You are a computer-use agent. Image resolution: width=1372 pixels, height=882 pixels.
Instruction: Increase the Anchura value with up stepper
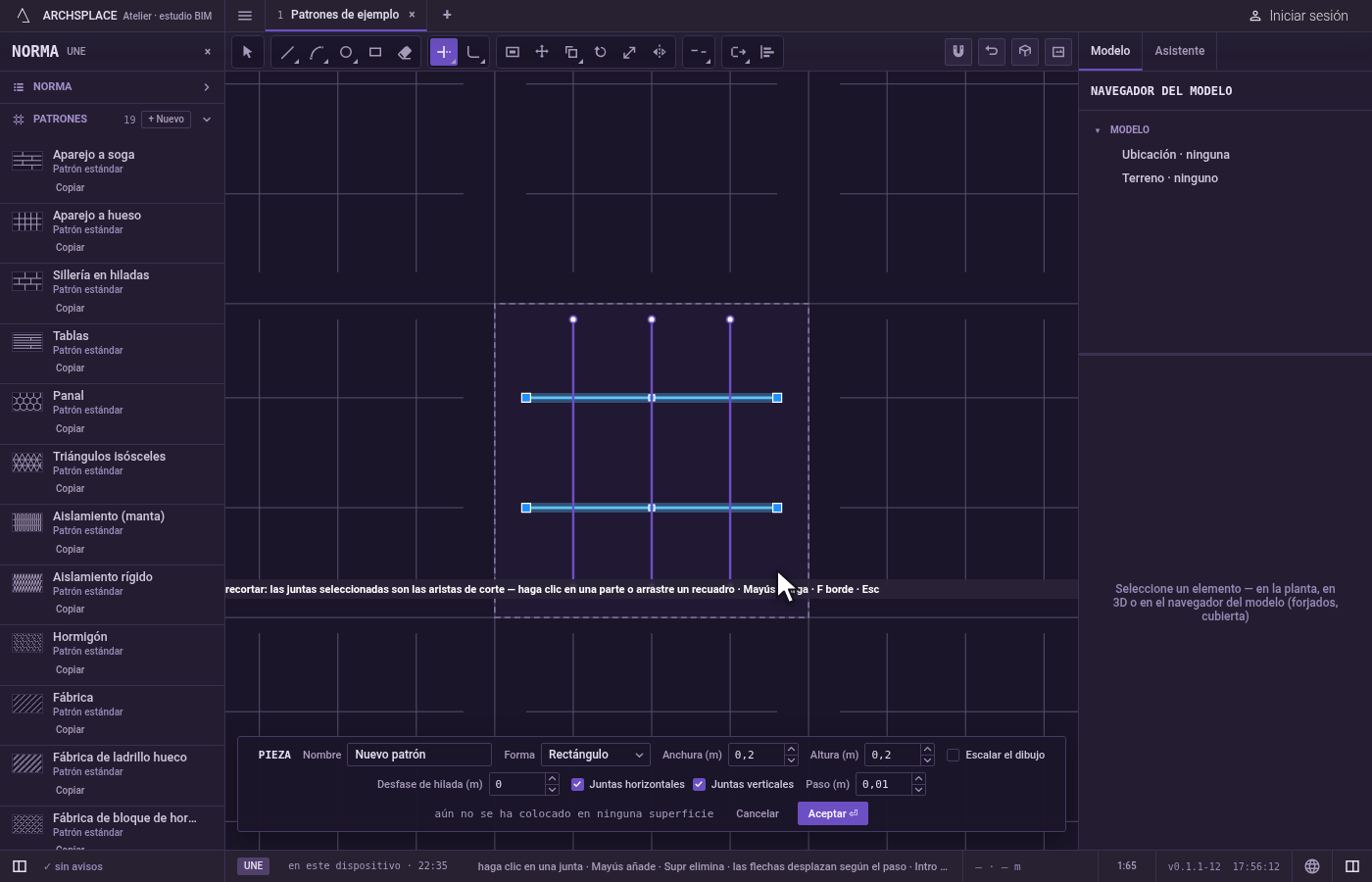point(791,750)
